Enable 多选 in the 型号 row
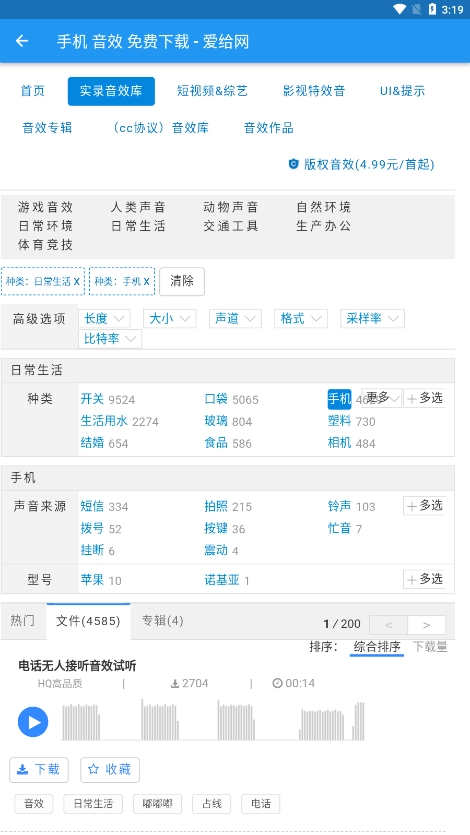Screen dimensions: 470x835 tap(424, 579)
